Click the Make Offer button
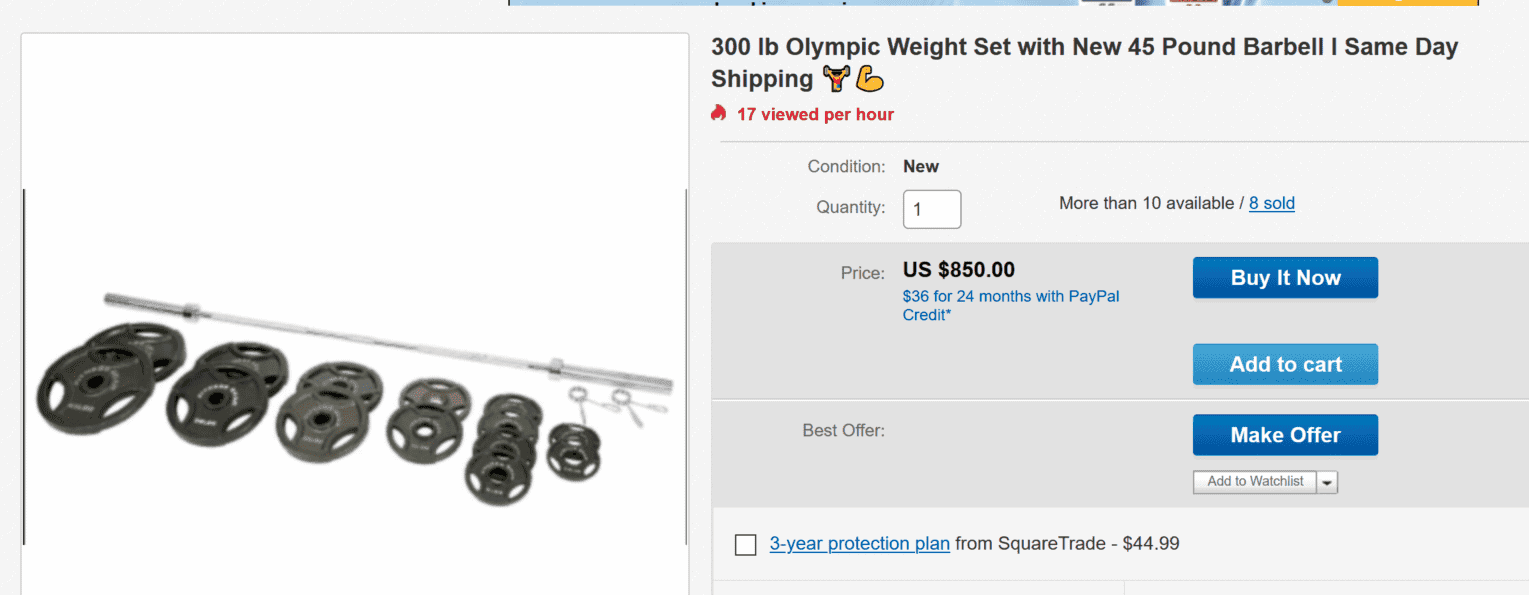The width and height of the screenshot is (1529, 595). pyautogui.click(x=1285, y=435)
